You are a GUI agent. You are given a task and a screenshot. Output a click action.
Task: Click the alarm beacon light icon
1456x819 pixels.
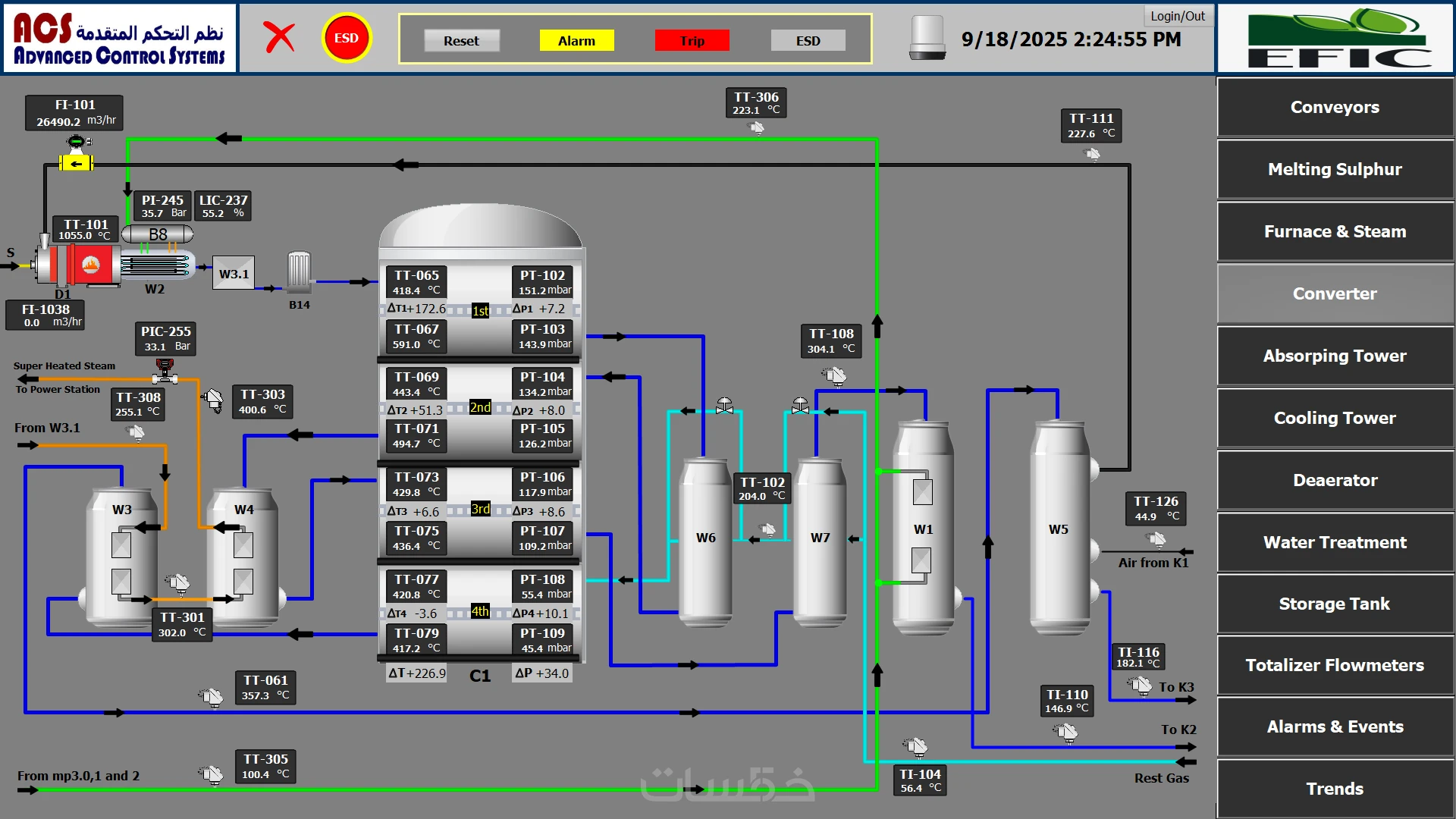pyautogui.click(x=927, y=38)
